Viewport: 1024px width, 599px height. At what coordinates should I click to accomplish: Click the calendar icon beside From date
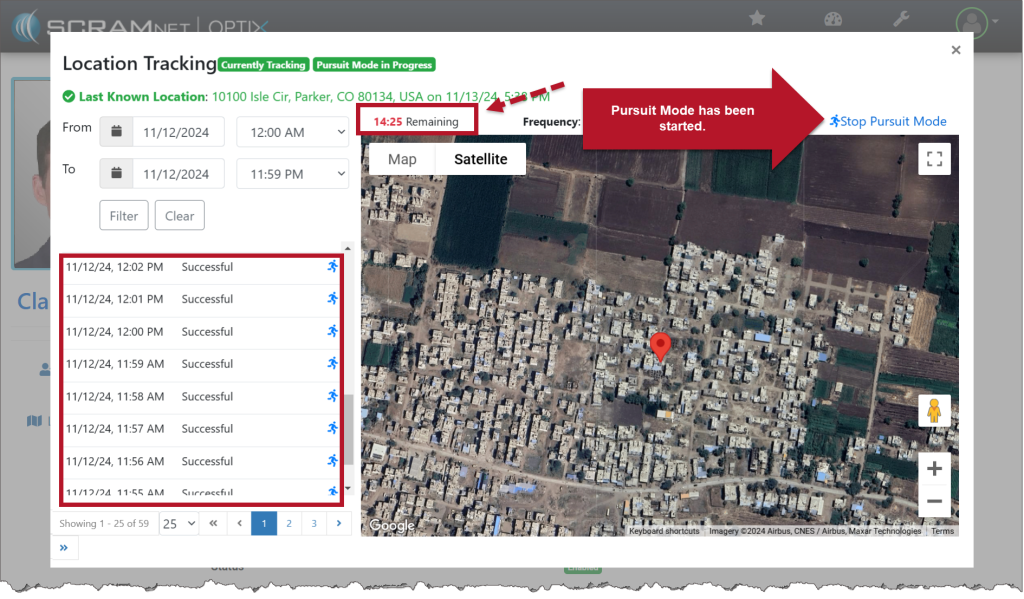coord(116,131)
